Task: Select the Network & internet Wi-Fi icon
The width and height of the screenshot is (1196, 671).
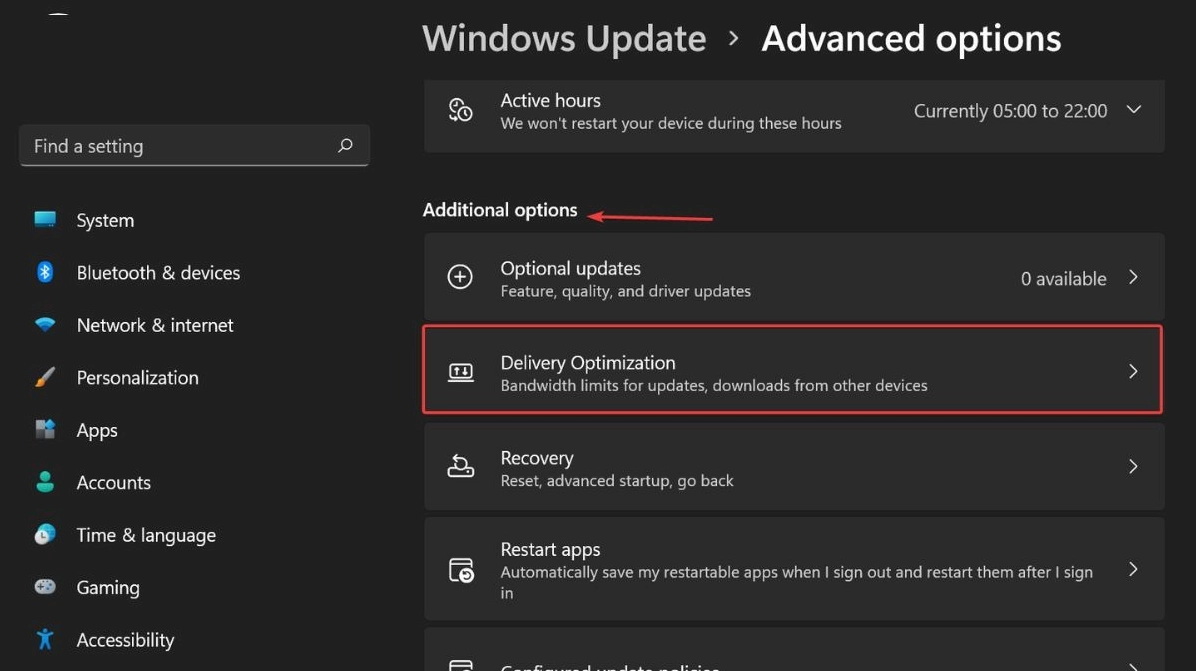Action: click(45, 325)
